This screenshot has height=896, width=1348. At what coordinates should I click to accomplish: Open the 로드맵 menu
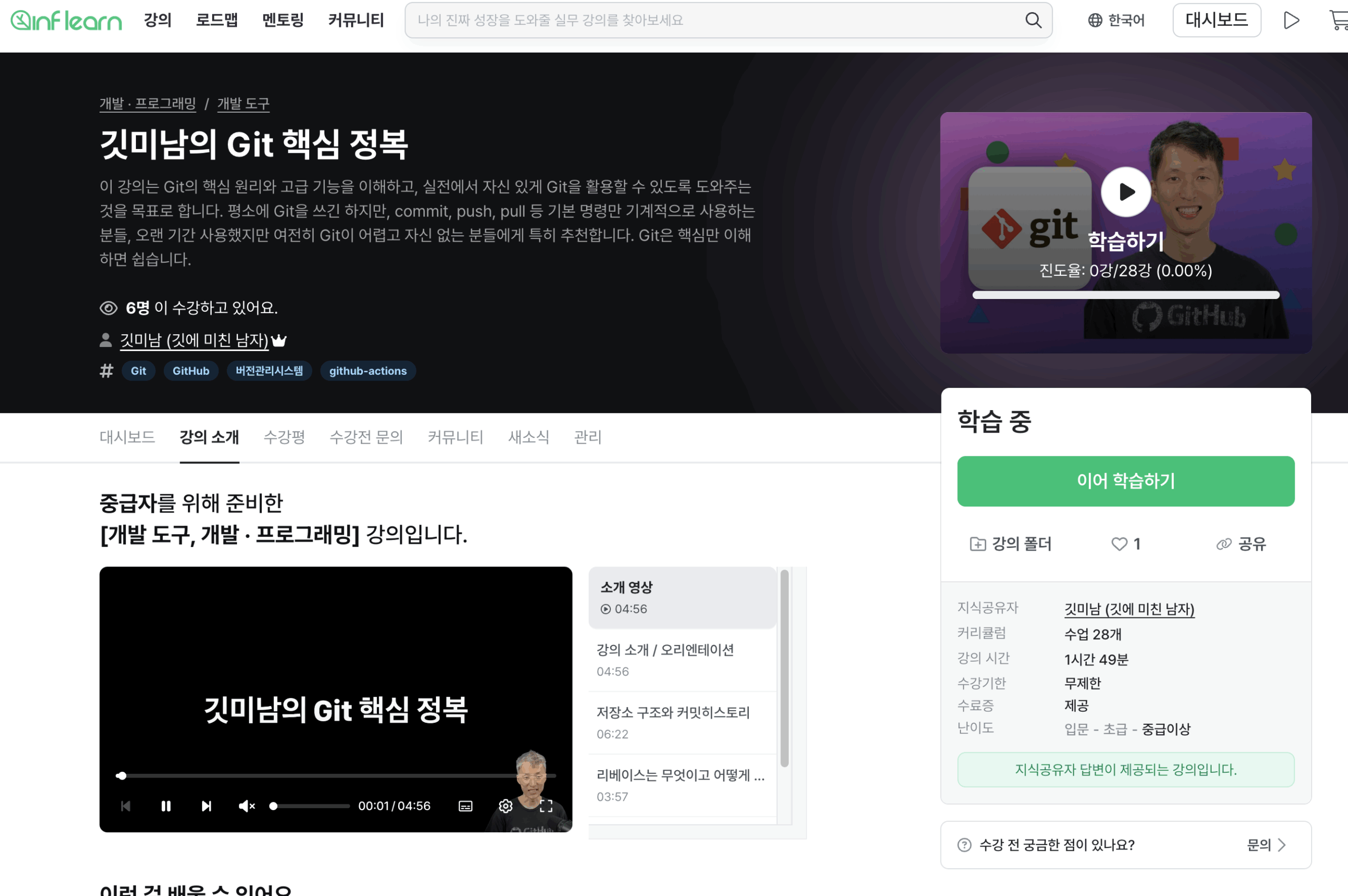217,21
